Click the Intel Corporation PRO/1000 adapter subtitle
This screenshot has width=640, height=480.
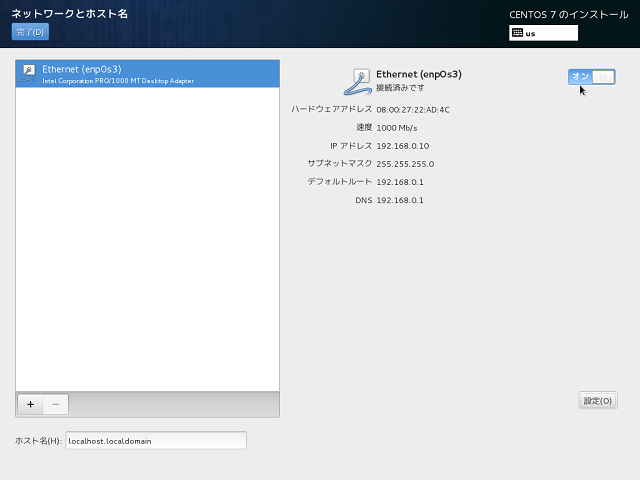click(x=118, y=80)
